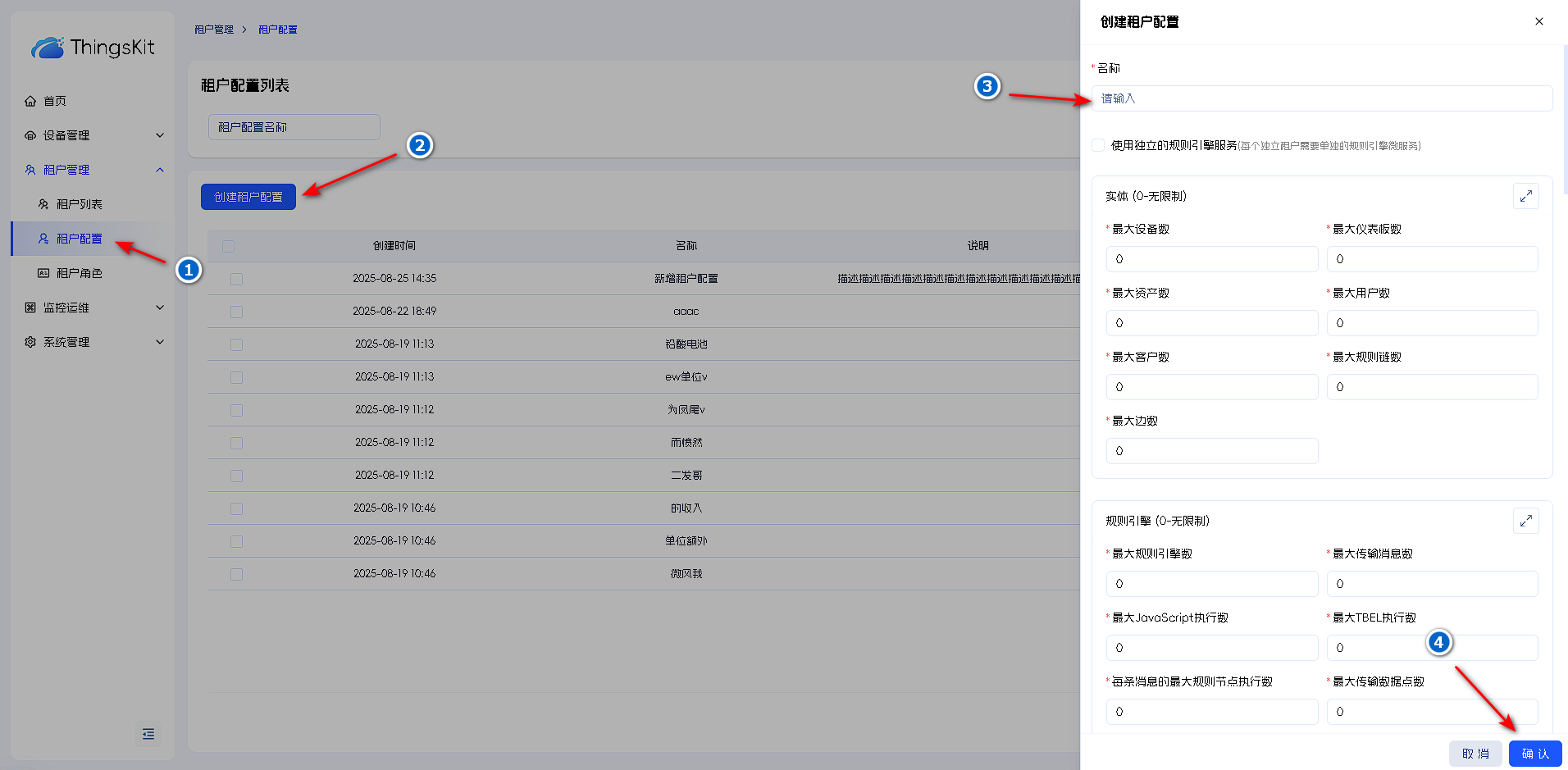Enable 使用独立的规则引擎服务 checkbox
Screen dimensions: 1568x770
point(1098,145)
